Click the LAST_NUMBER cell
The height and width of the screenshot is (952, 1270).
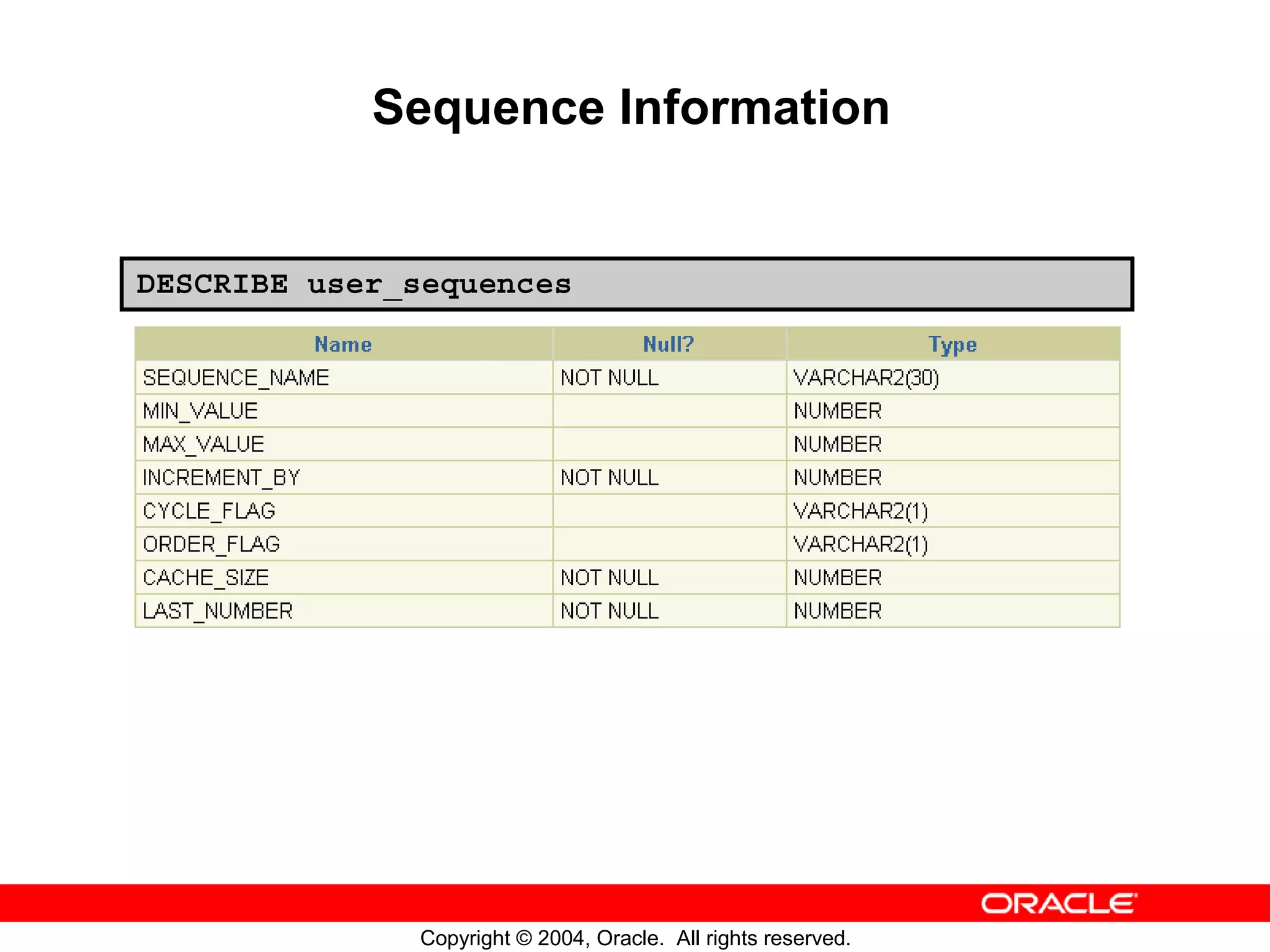point(218,611)
